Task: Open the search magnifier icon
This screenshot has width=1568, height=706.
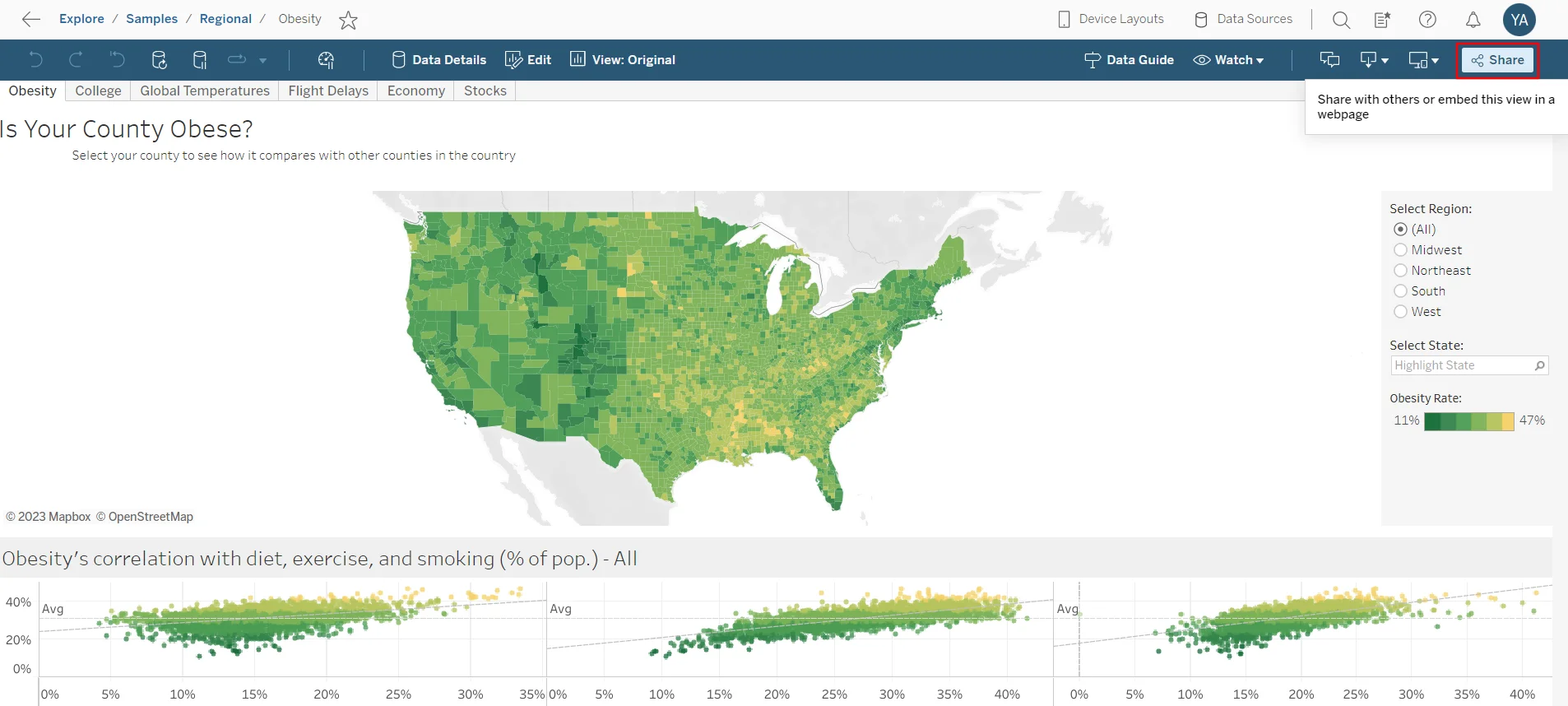Action: [x=1341, y=20]
